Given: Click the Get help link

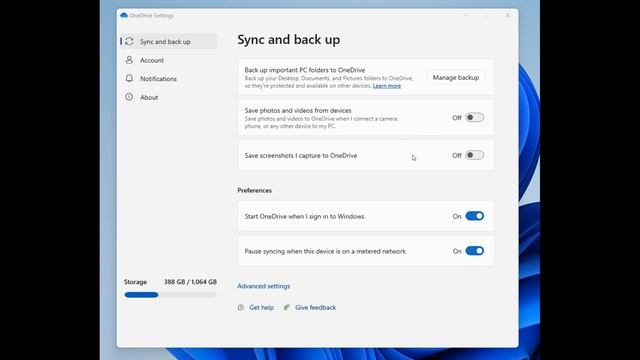Looking at the screenshot, I should click(x=262, y=307).
